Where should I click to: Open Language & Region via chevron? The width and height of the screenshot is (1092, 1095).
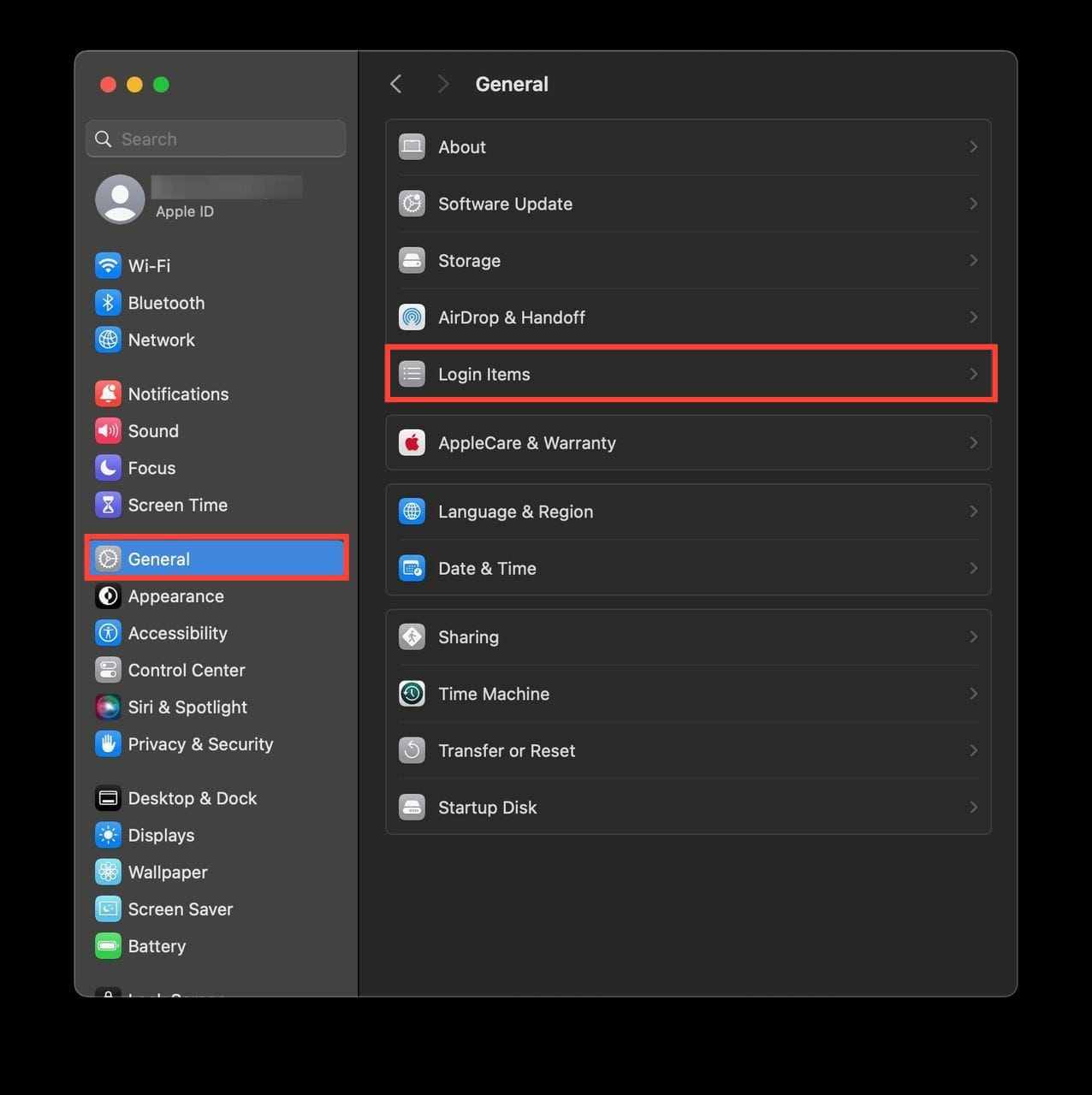pyautogui.click(x=973, y=512)
